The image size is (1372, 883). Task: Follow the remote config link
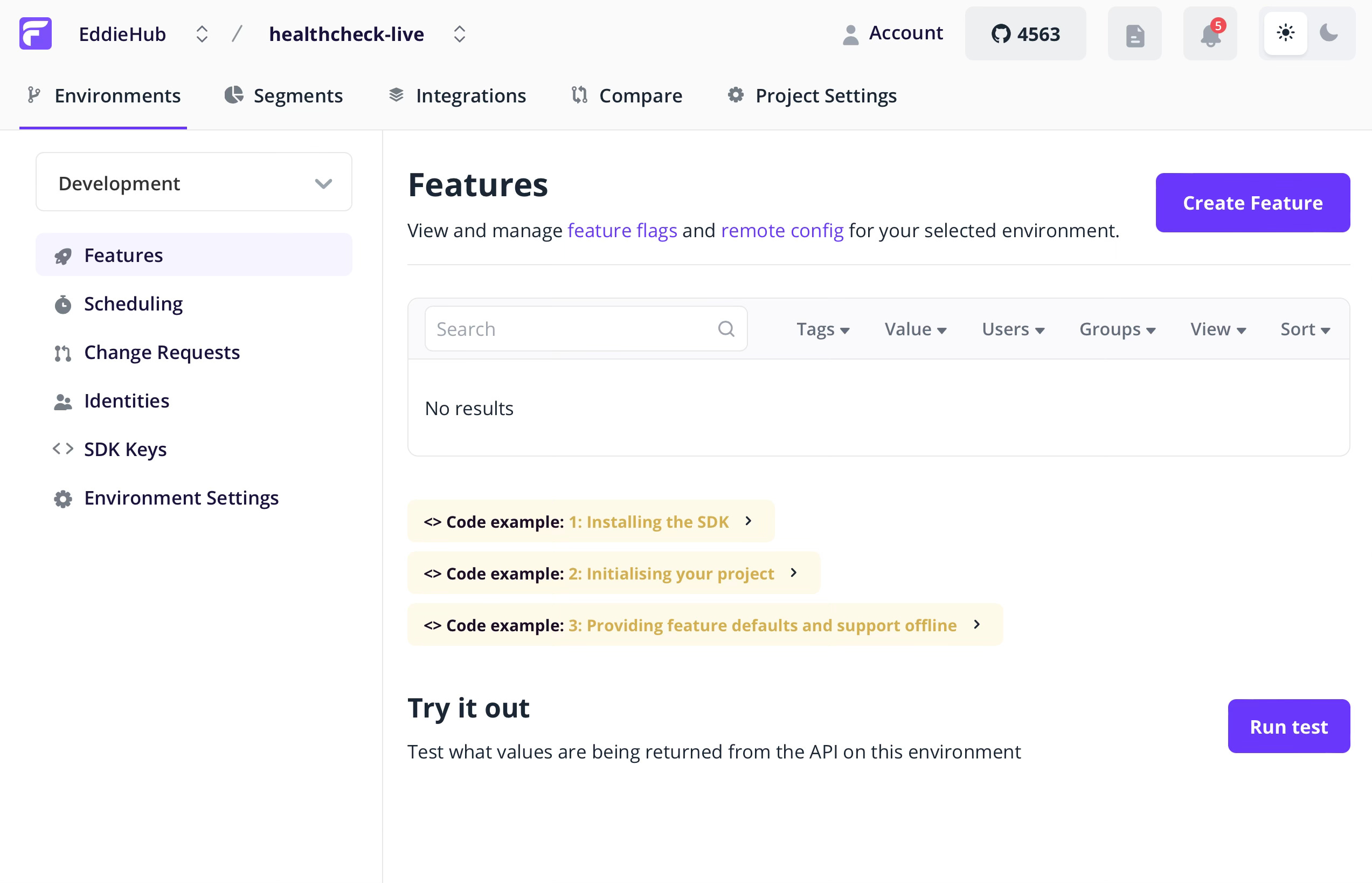point(782,231)
